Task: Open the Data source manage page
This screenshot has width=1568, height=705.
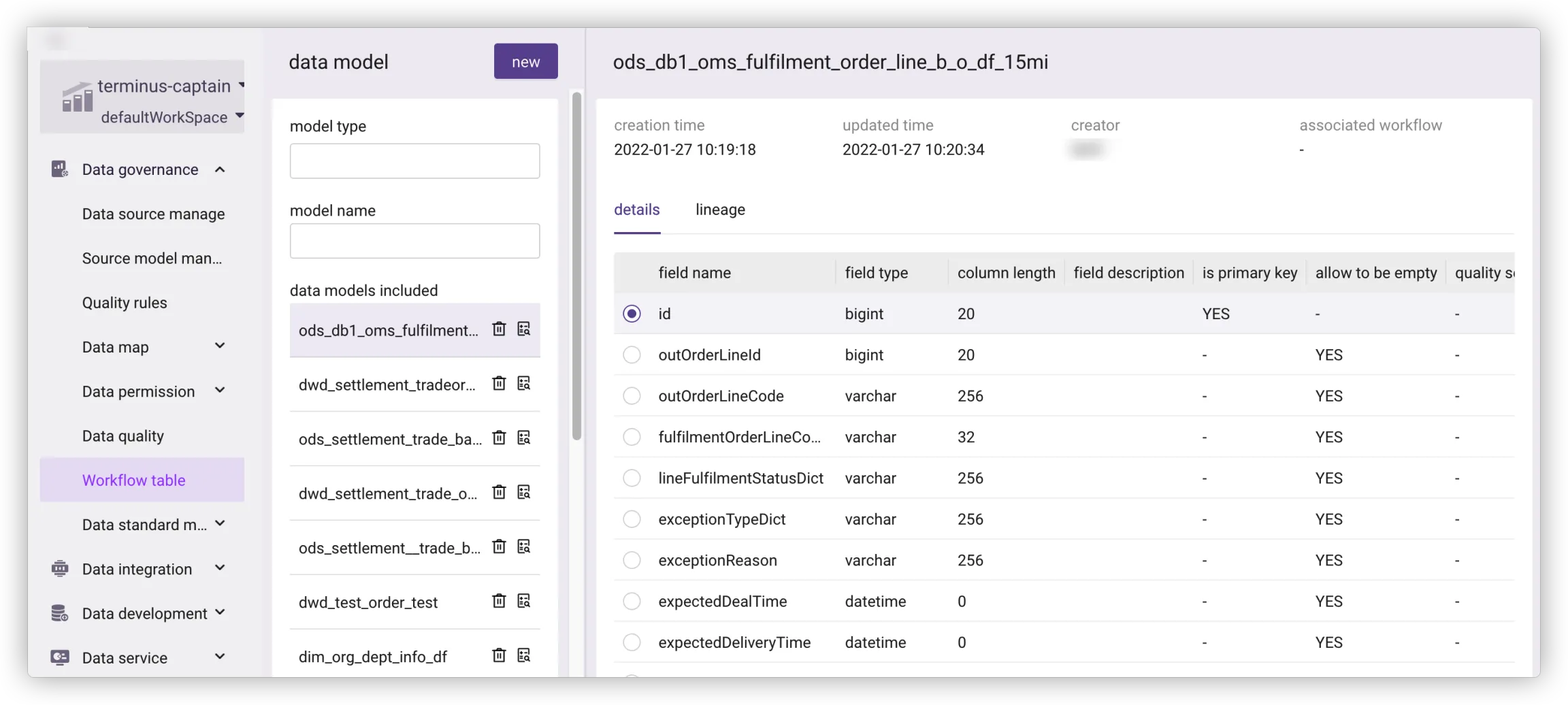Action: [x=153, y=214]
